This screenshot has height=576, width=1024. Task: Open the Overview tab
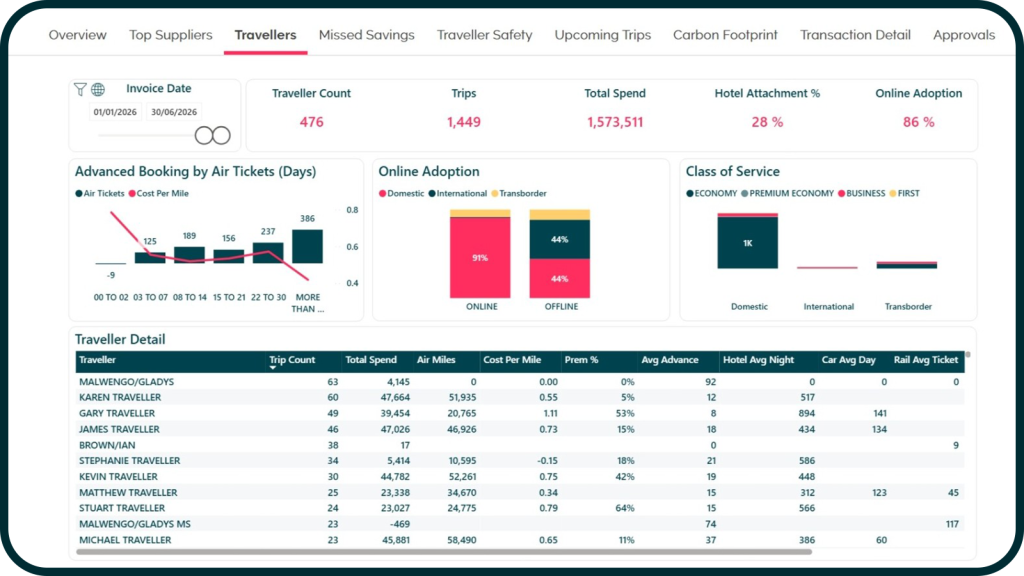tap(77, 35)
